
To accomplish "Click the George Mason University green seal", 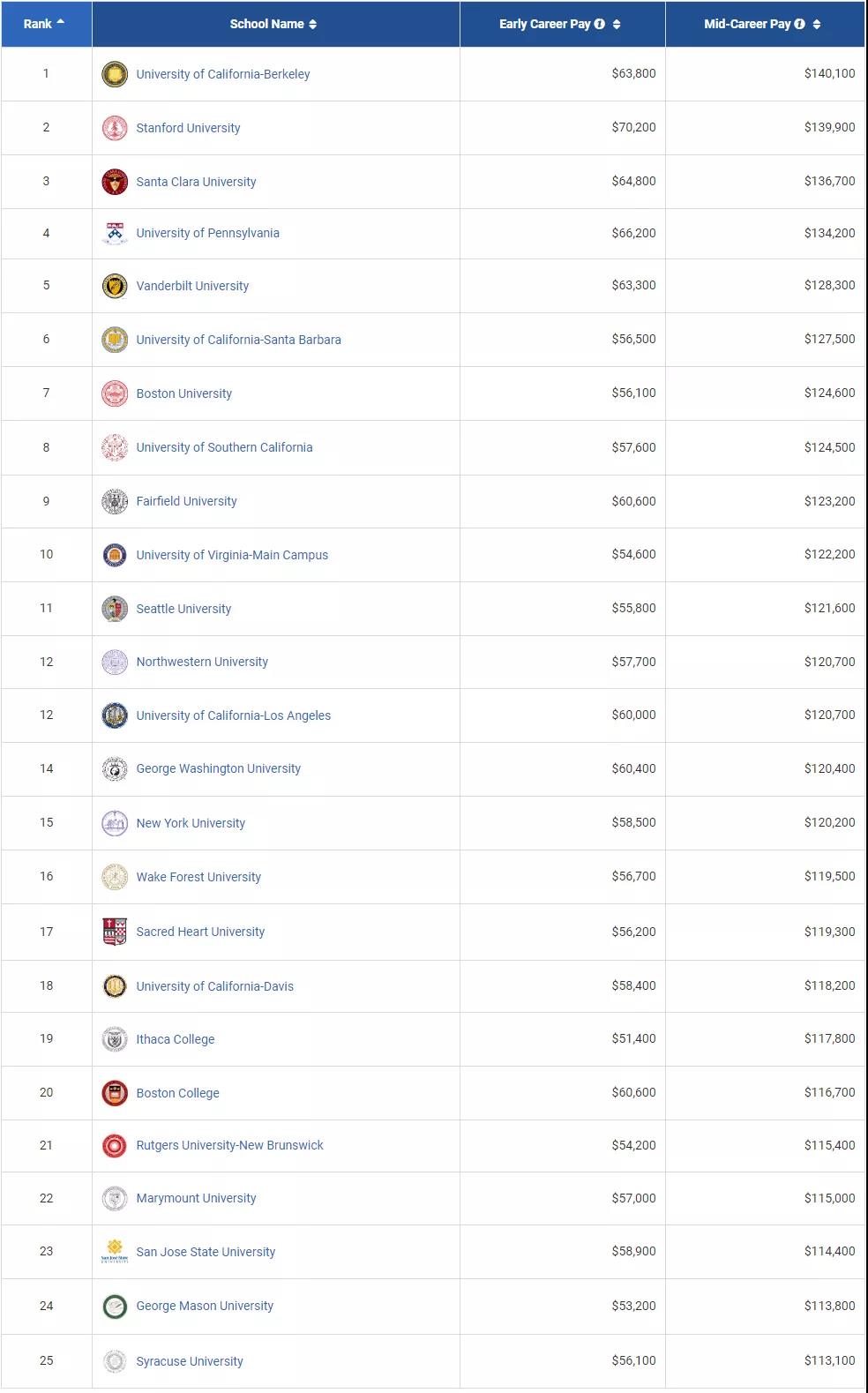I will tap(115, 1306).
